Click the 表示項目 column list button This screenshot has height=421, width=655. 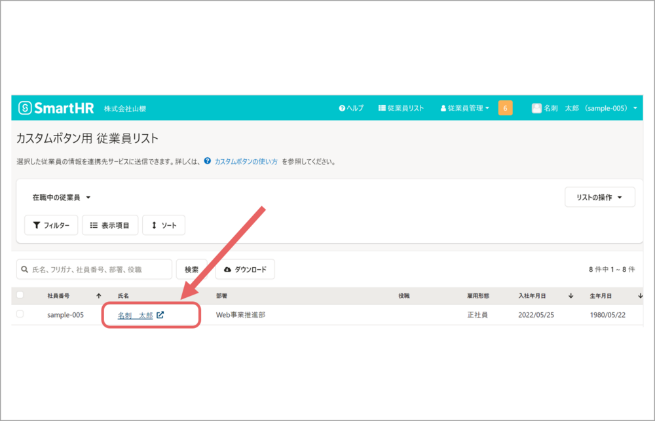109,225
